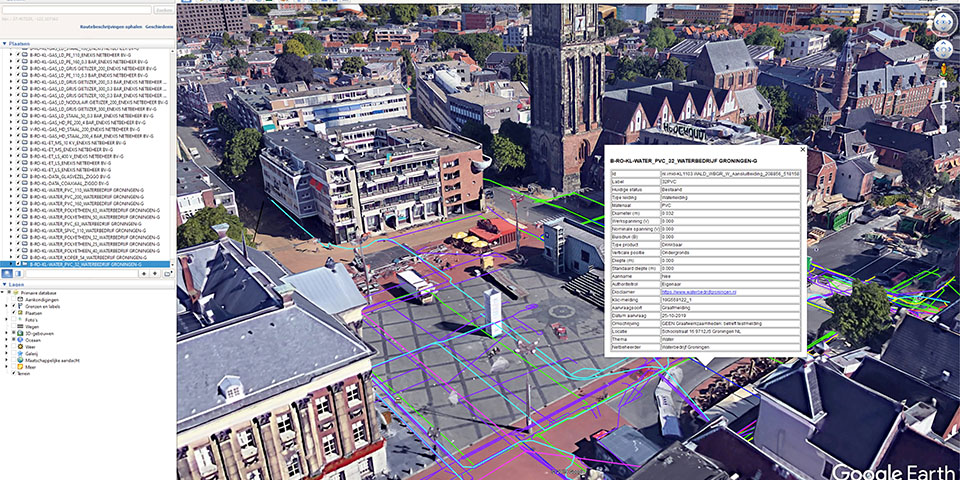Collapse the Lagen panel header

[4, 285]
